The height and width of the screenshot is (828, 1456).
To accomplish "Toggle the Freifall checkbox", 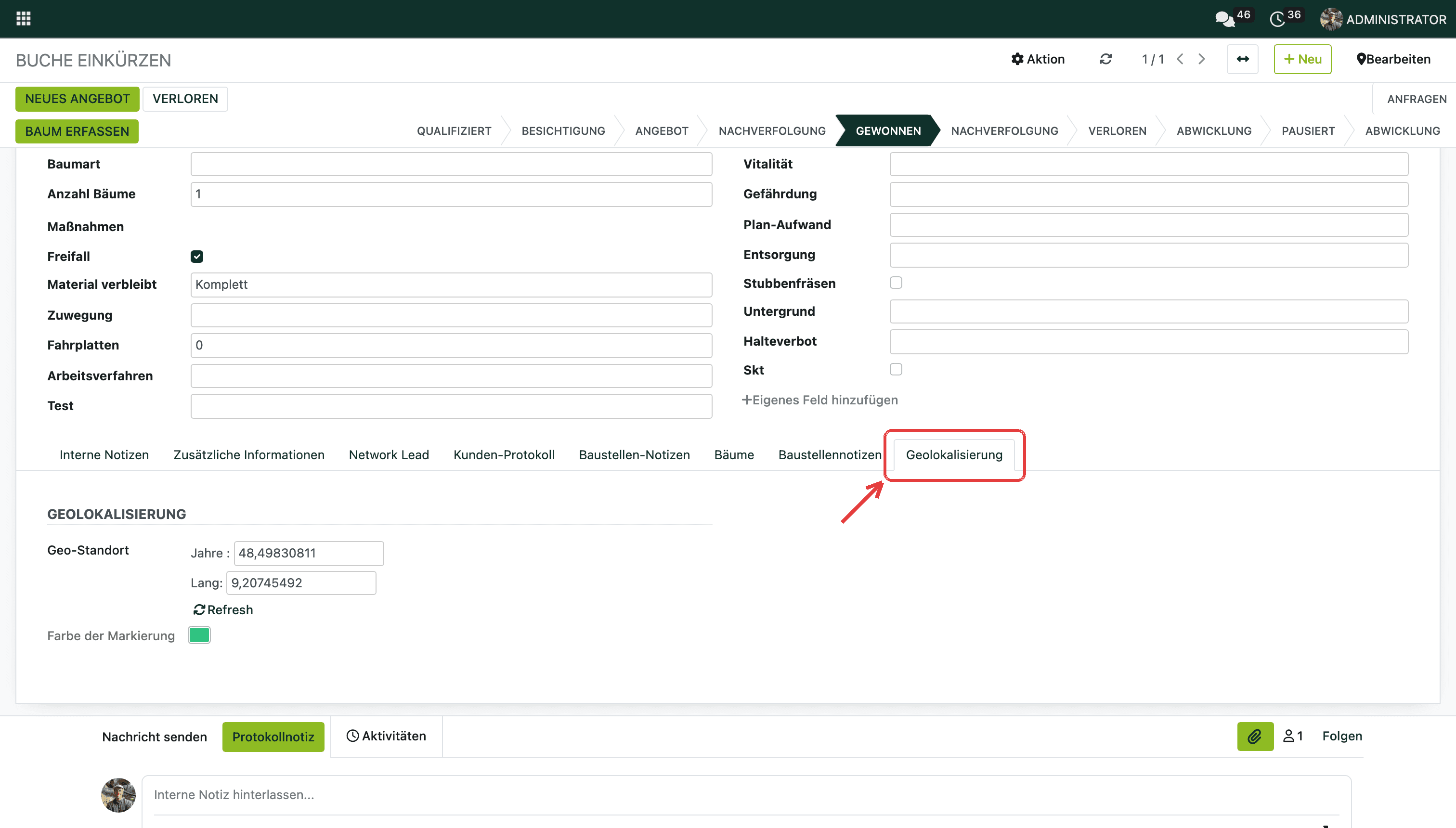I will pyautogui.click(x=197, y=257).
